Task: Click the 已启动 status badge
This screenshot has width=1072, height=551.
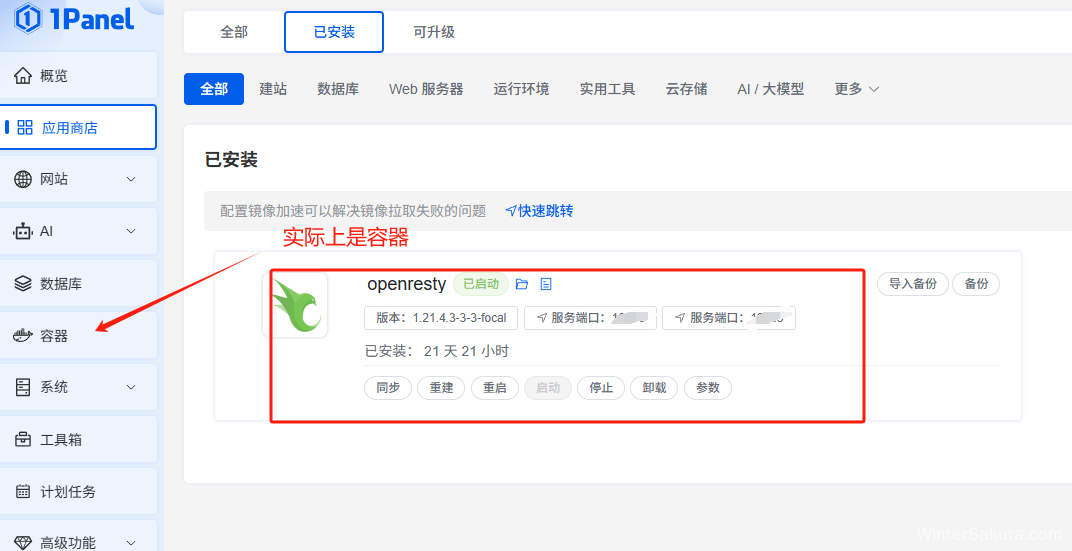Action: [481, 284]
